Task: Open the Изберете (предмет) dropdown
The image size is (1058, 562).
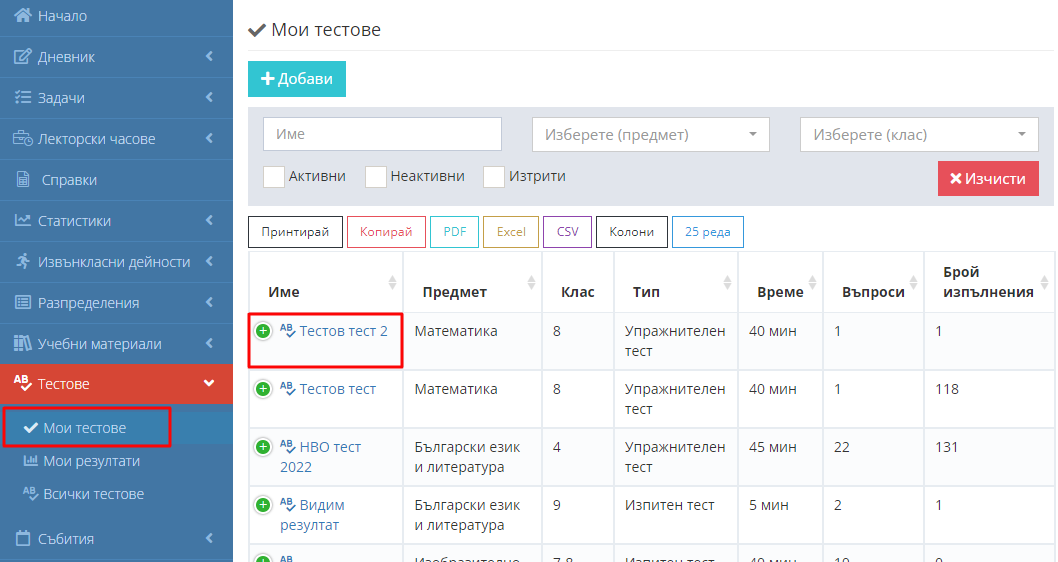Action: coord(650,135)
